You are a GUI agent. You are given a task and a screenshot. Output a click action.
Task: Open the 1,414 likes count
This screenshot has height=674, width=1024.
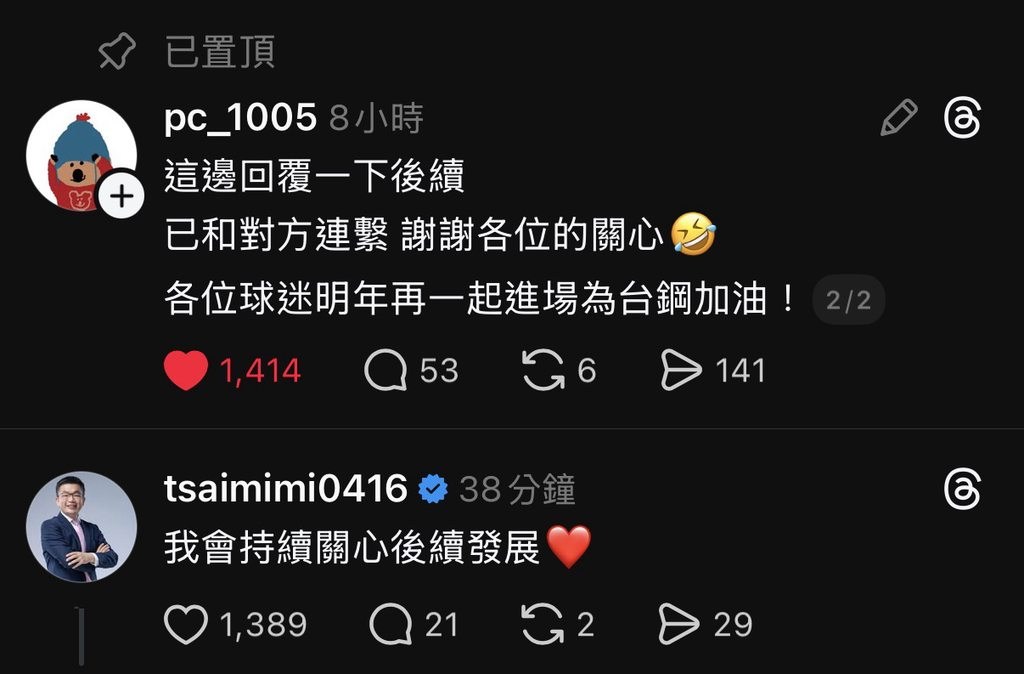[x=260, y=371]
